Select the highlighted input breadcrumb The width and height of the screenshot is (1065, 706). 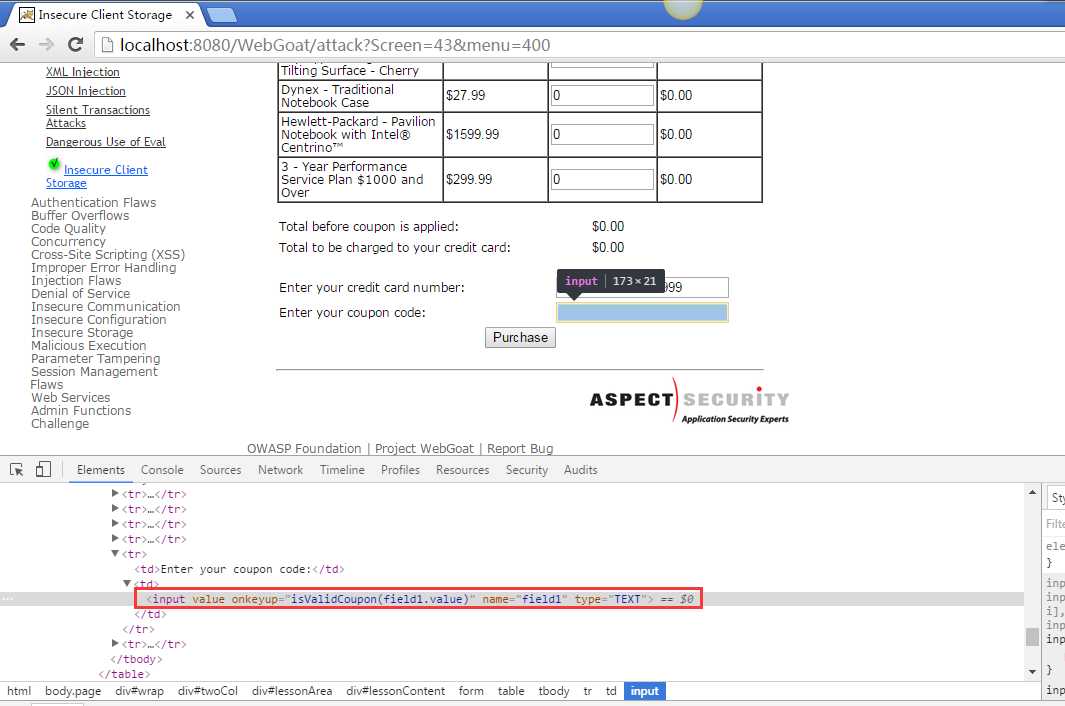tap(645, 691)
